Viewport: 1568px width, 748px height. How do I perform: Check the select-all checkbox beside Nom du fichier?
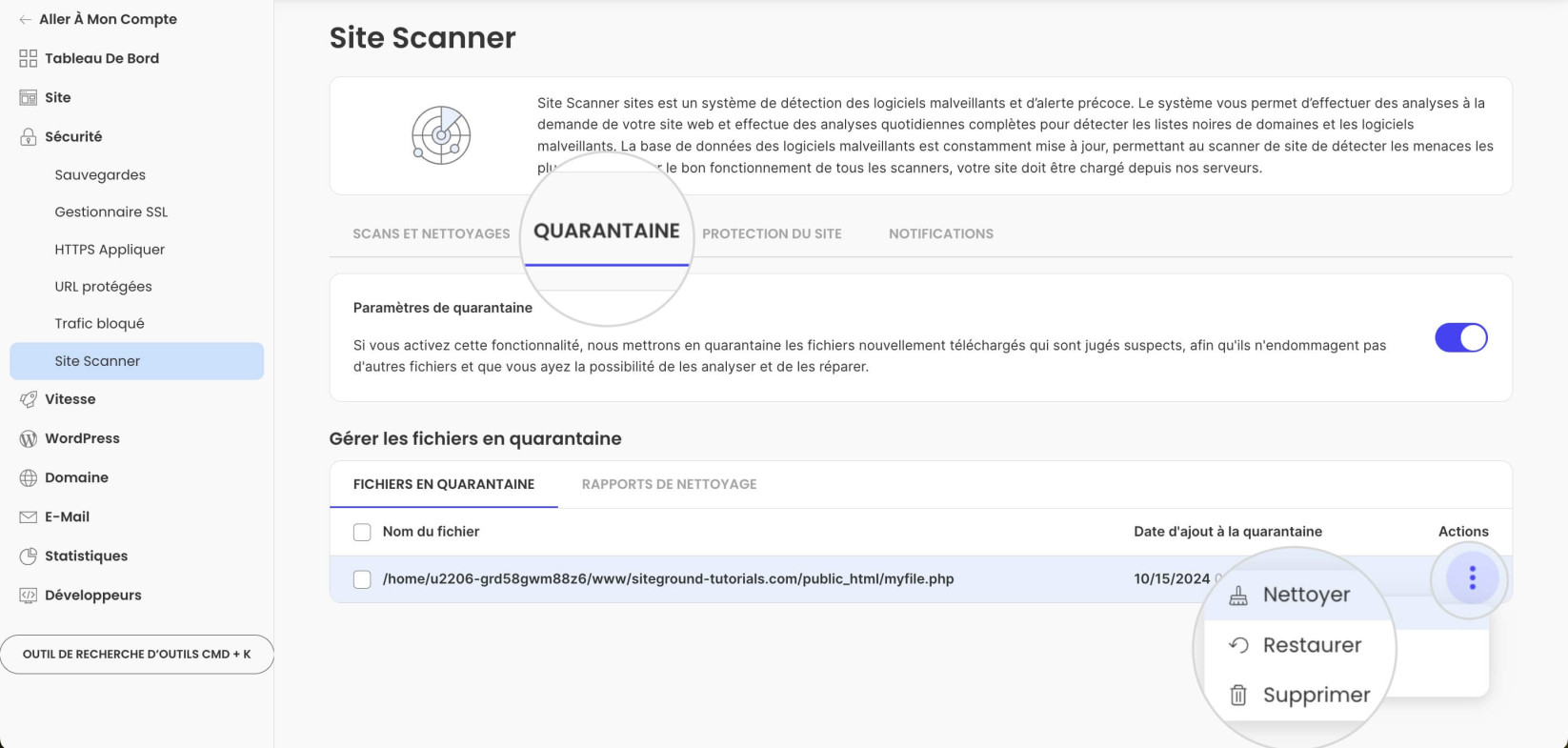[x=362, y=532]
